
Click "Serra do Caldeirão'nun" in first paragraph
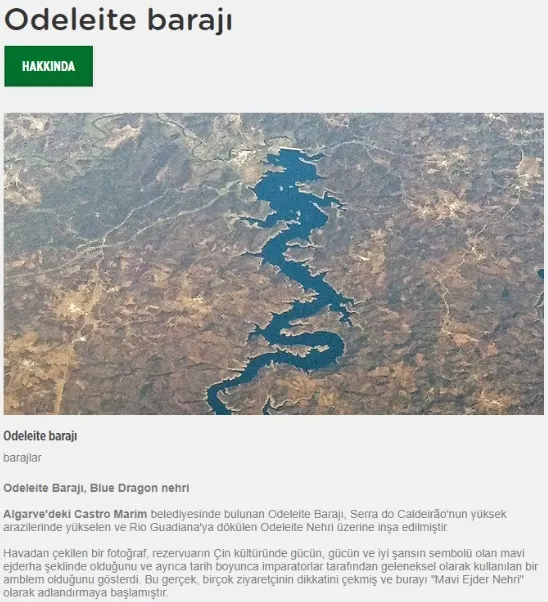[x=409, y=514]
